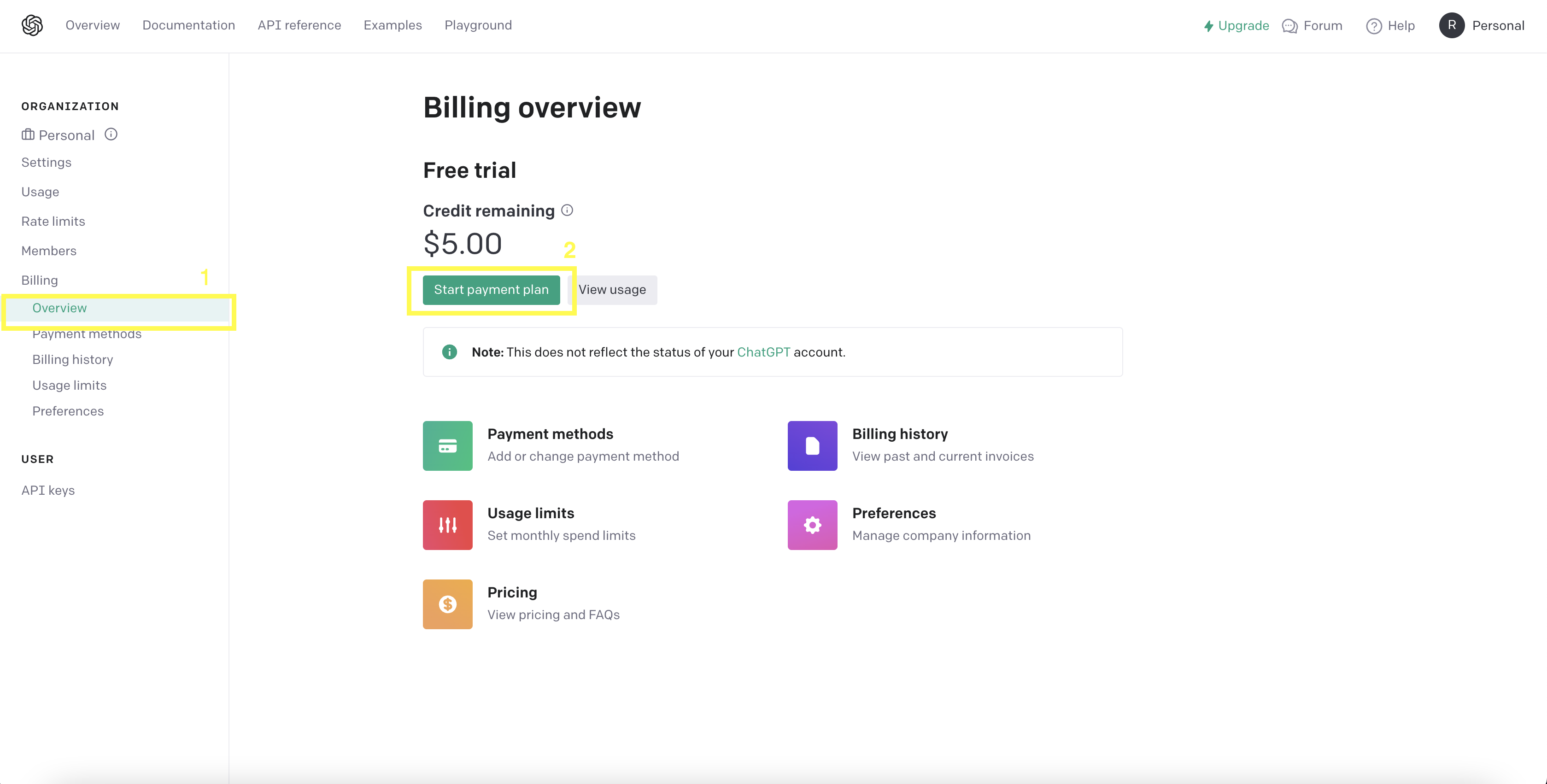Viewport: 1547px width, 784px height.
Task: Click the info icon beside Personal organization
Action: [111, 134]
